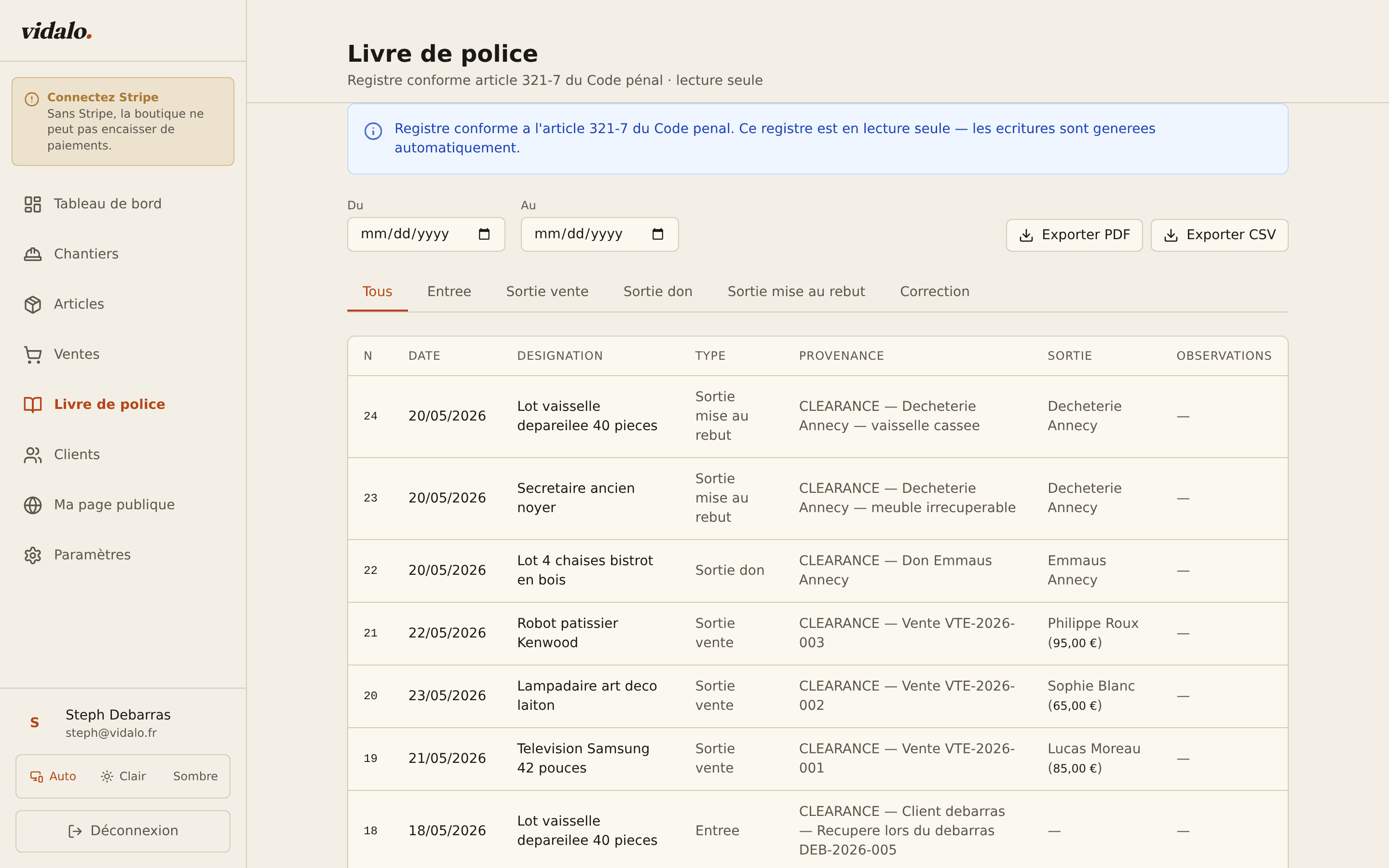Screen dimensions: 1389x868
Task: Open Paramètres from the sidebar
Action: click(123, 555)
